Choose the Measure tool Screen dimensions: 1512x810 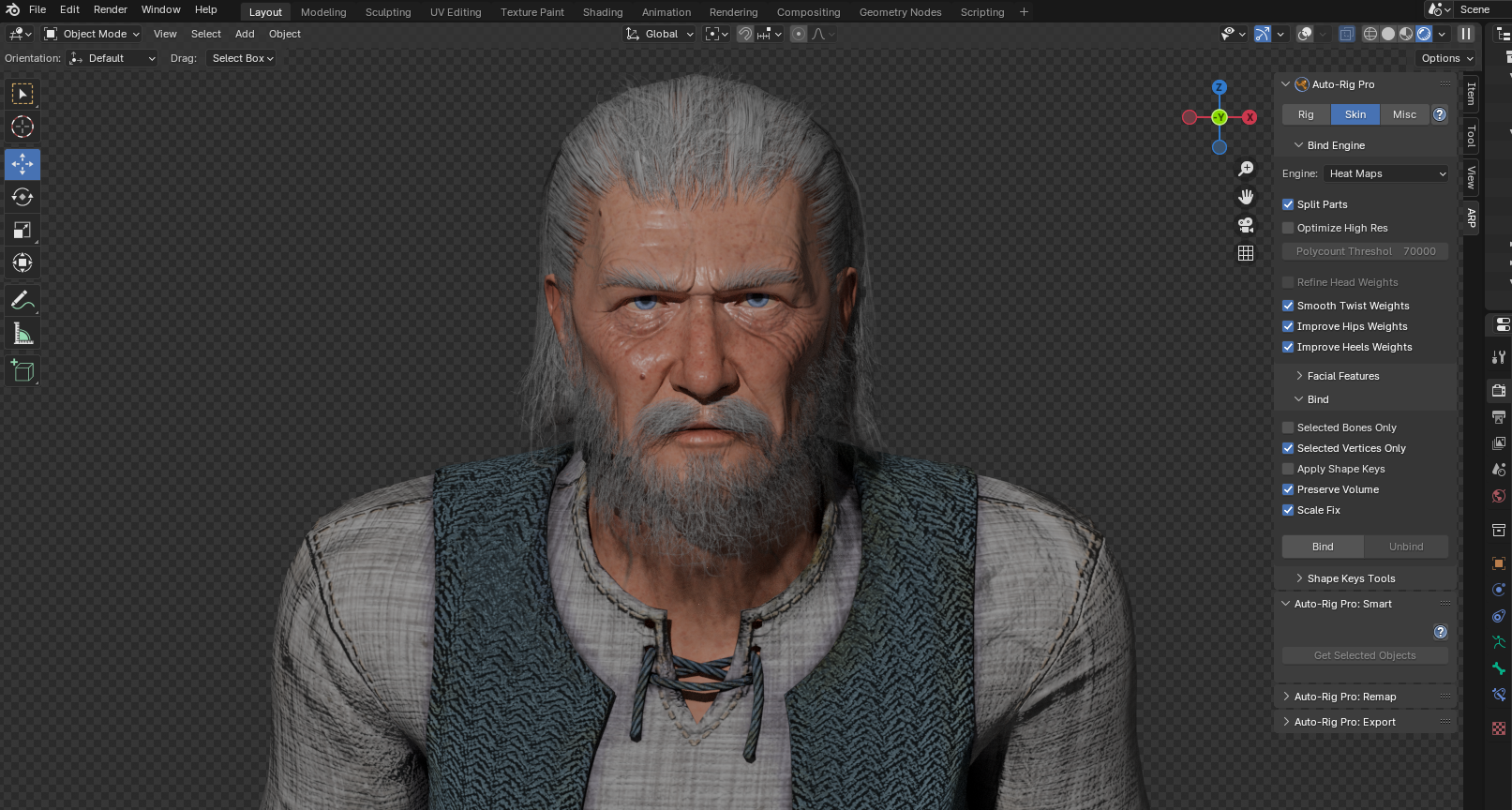[22, 335]
